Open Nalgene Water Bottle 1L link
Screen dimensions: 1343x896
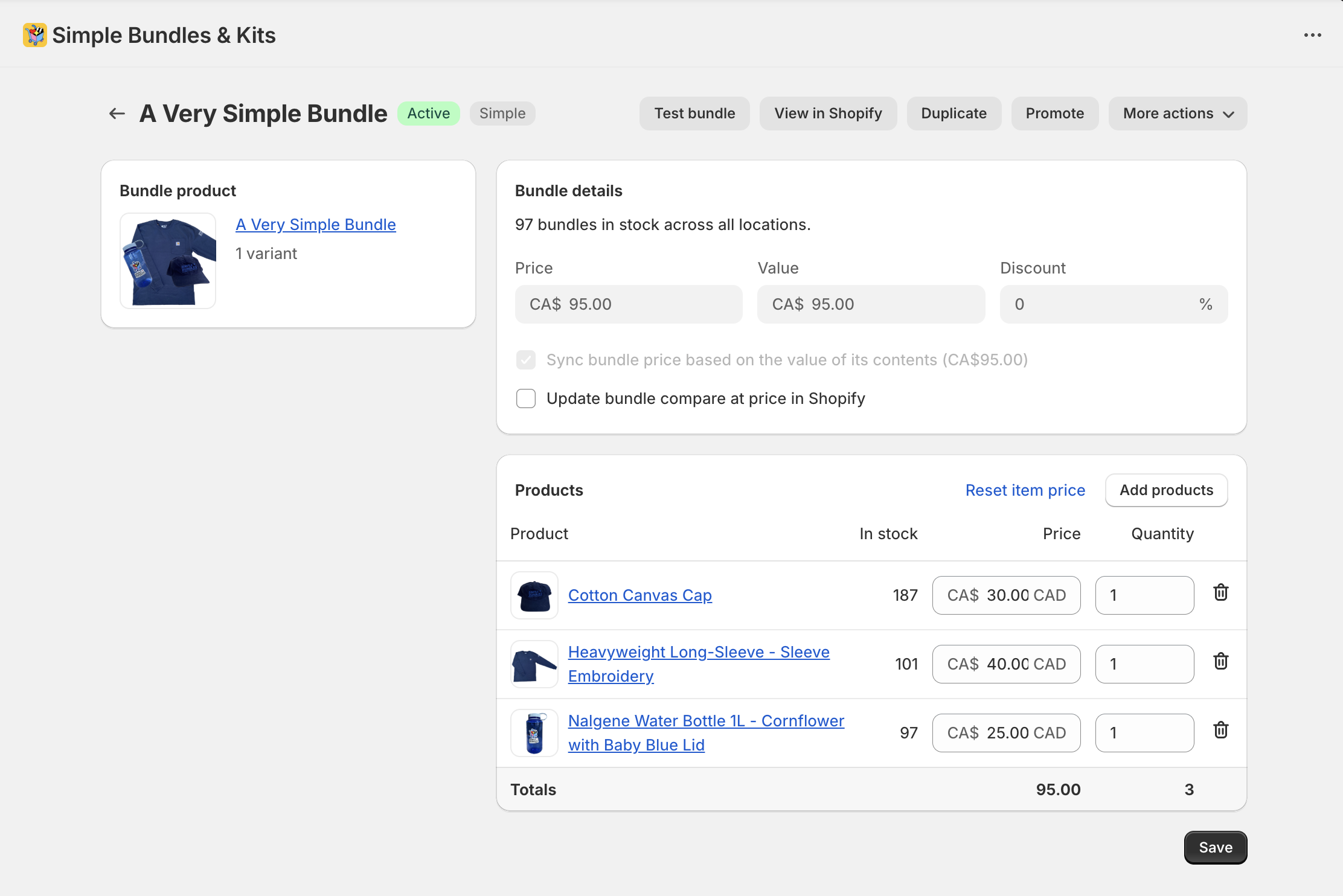click(x=706, y=733)
